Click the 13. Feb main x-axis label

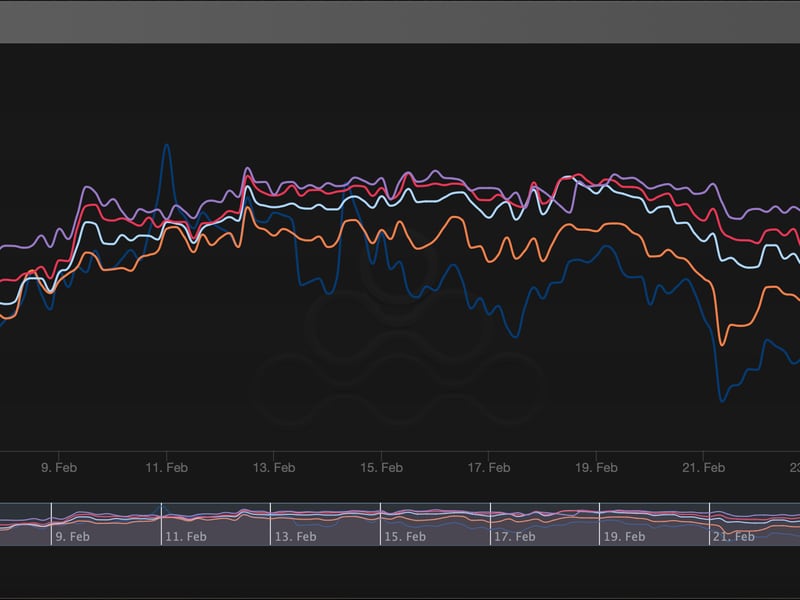coord(273,467)
